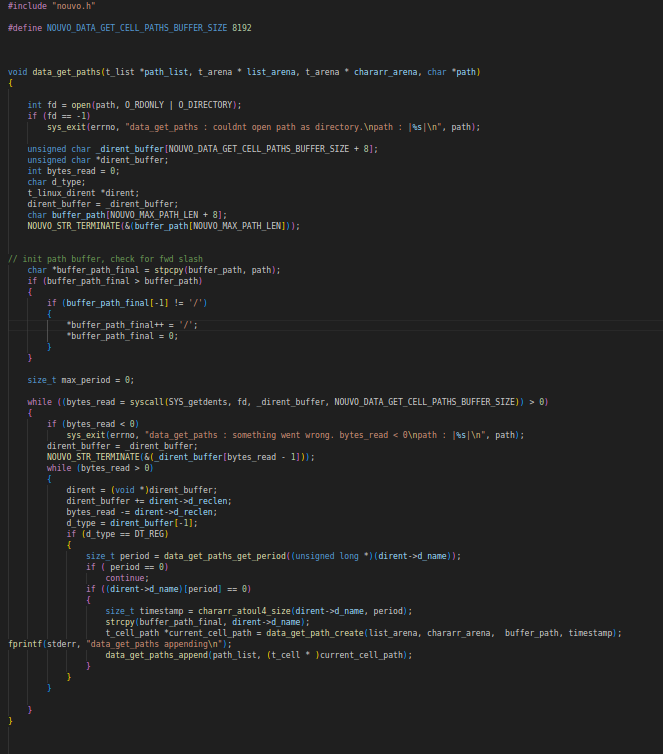The width and height of the screenshot is (663, 754).
Task: Click the _dirent_buffer array declaration
Action: (x=202, y=149)
